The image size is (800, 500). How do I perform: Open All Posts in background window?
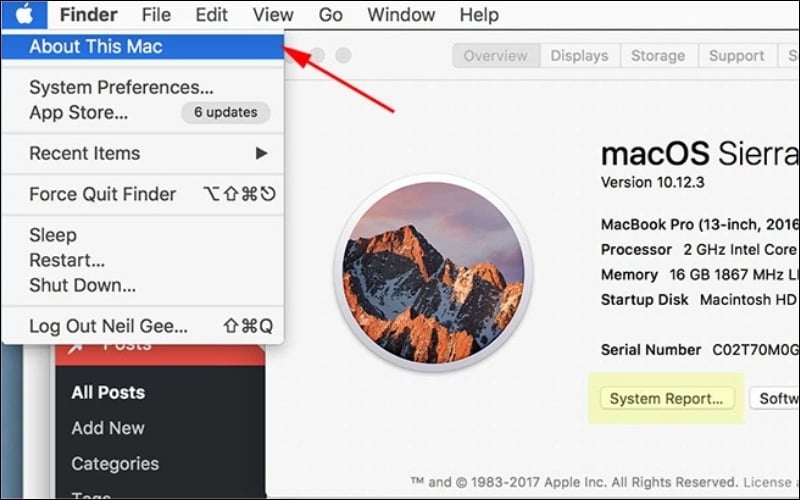pos(108,392)
